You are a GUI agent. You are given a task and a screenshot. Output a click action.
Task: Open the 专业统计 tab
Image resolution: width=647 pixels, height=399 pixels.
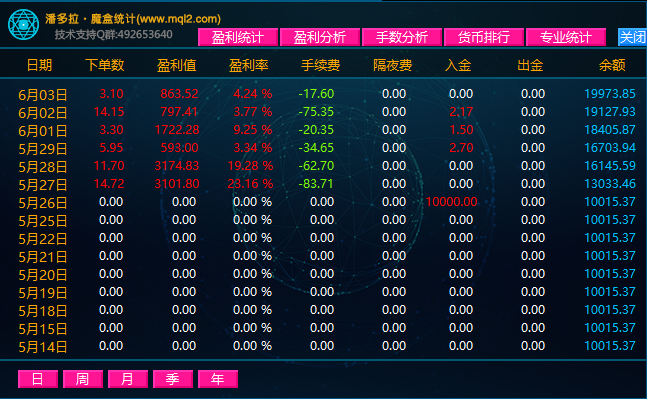(566, 37)
